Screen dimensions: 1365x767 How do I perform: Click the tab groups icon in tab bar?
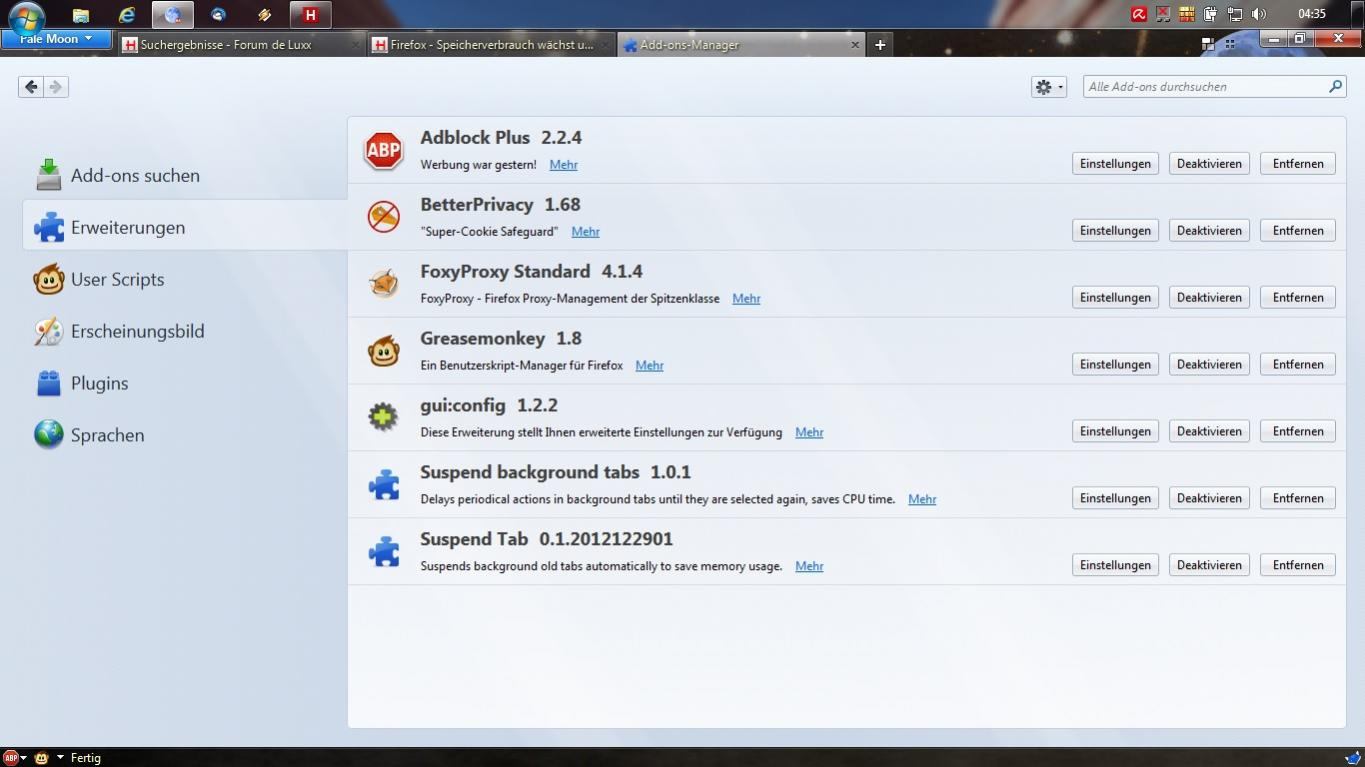(1208, 44)
